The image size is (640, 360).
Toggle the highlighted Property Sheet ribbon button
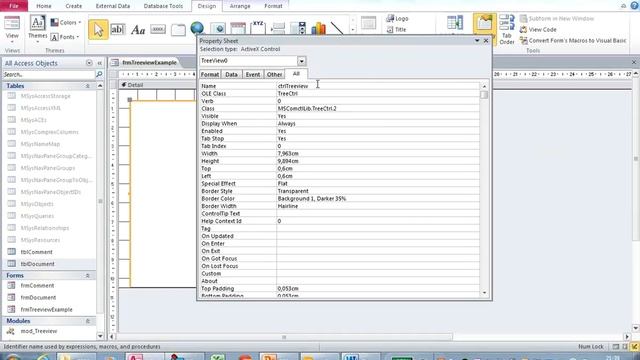(484, 24)
